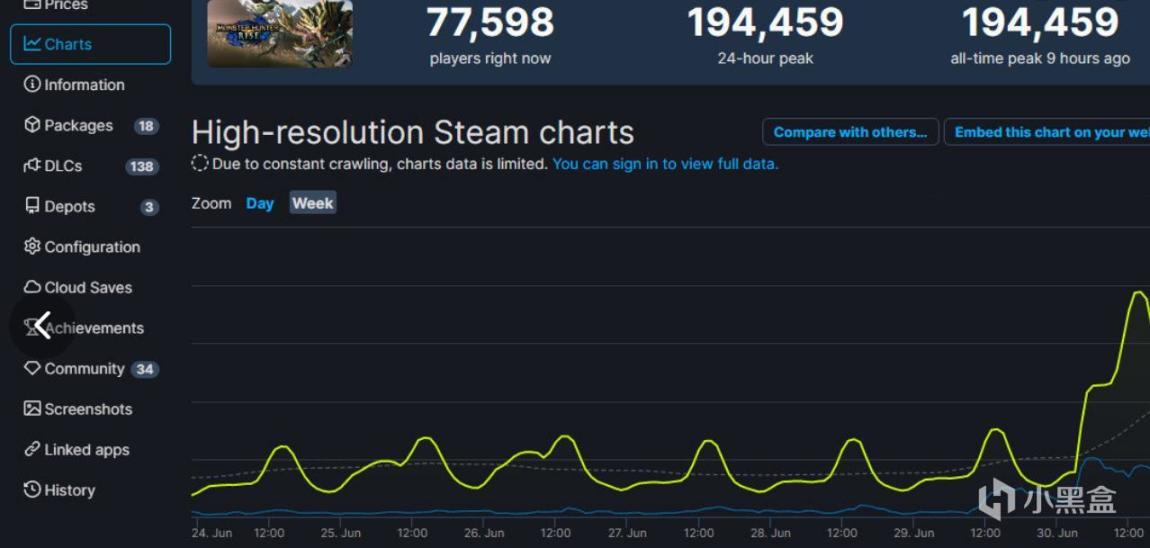Open the Charts sidebar tab

coord(90,44)
